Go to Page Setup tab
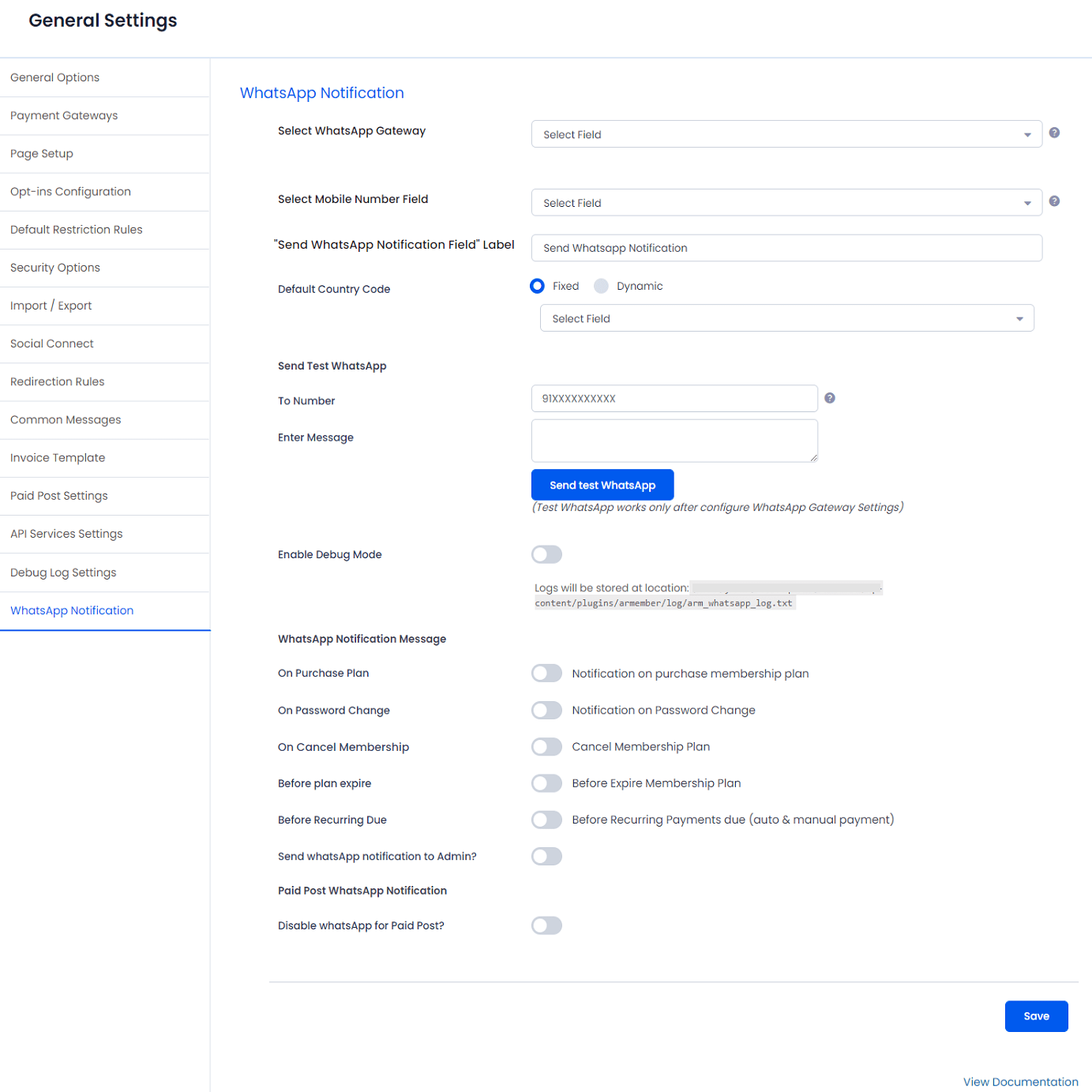Viewport: 1092px width, 1092px height. [105, 153]
